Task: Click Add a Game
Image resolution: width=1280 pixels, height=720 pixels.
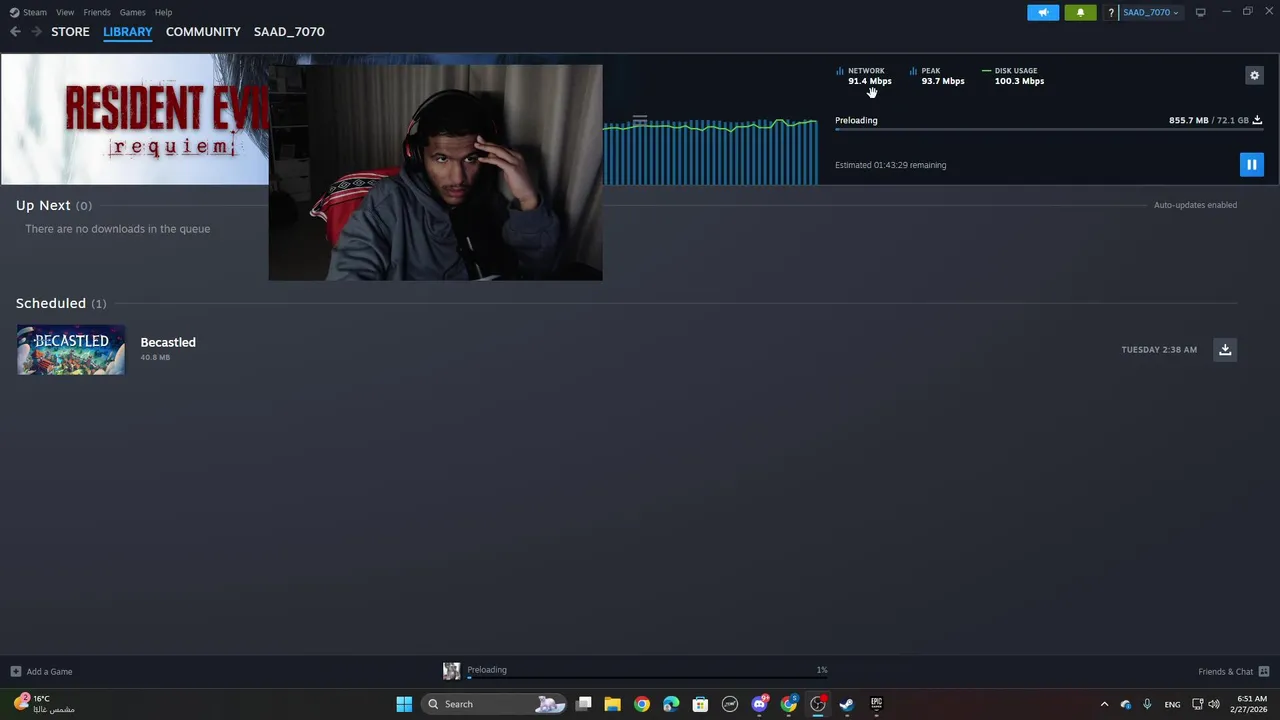Action: 41,671
